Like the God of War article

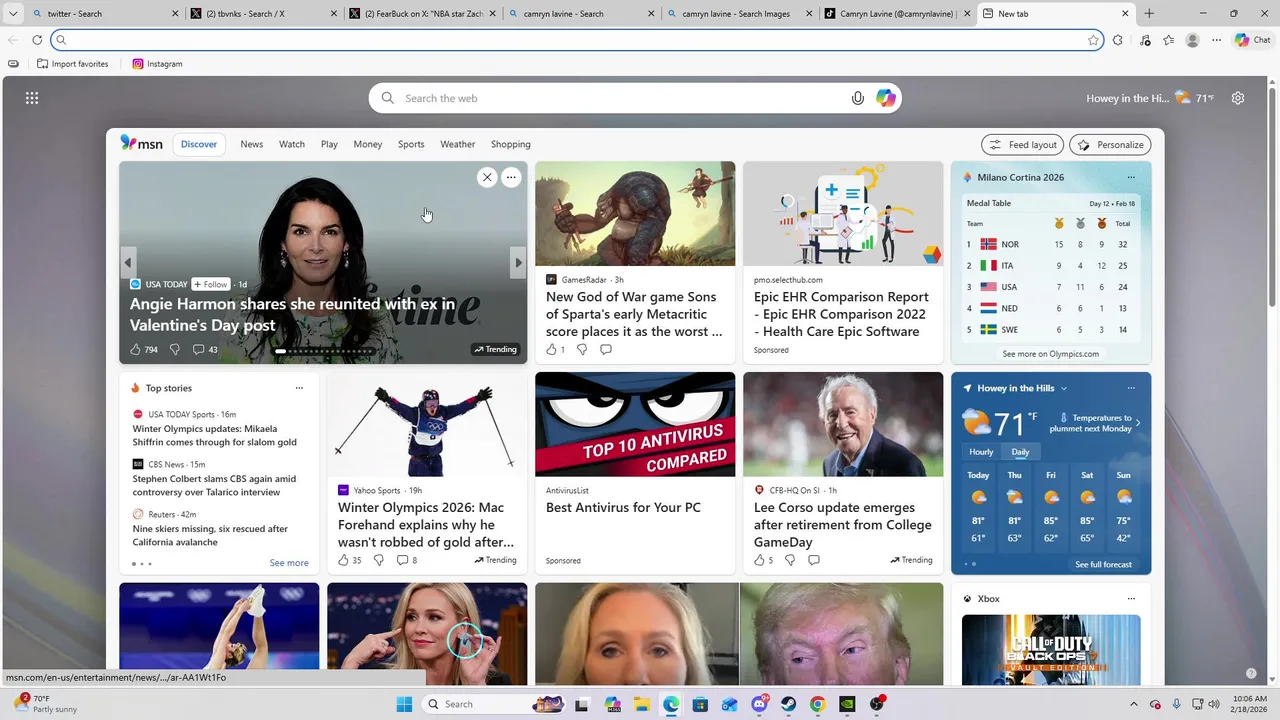pos(551,349)
